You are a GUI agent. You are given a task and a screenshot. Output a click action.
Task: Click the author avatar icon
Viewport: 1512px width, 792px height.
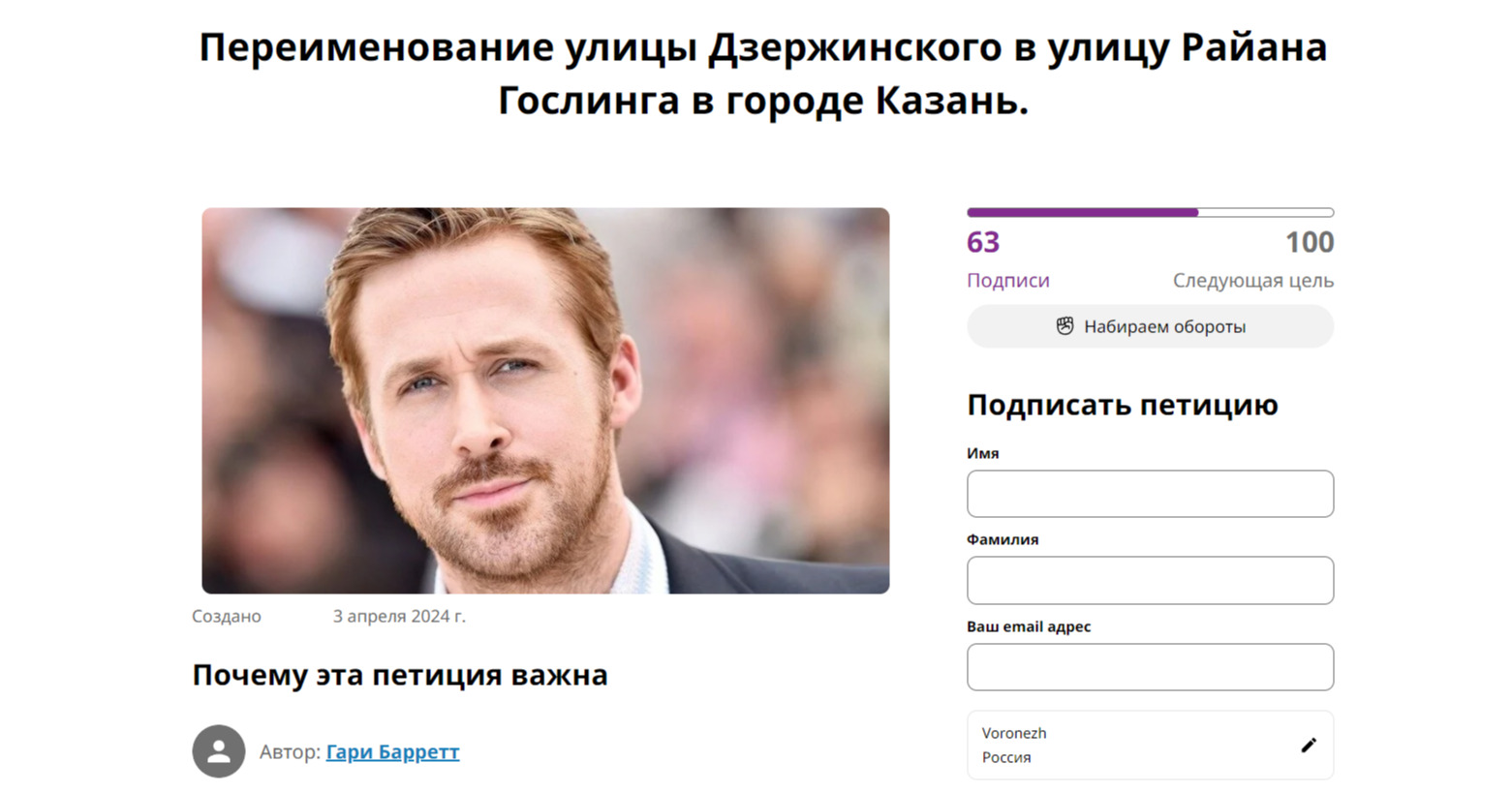[219, 751]
